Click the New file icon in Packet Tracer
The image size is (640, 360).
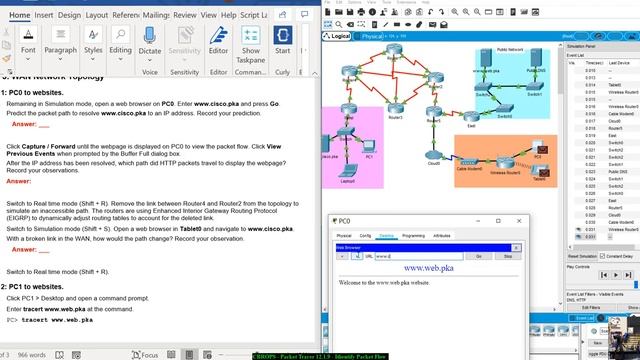click(x=327, y=12)
